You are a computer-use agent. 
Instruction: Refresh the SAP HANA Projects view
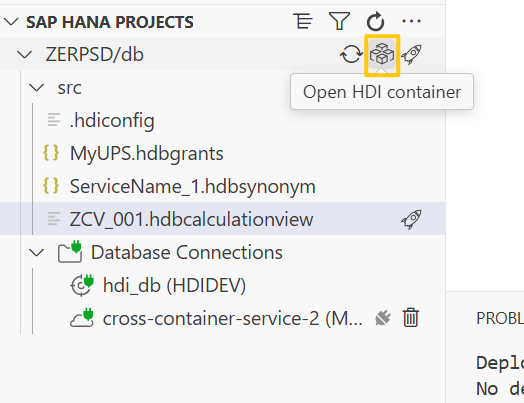click(375, 21)
